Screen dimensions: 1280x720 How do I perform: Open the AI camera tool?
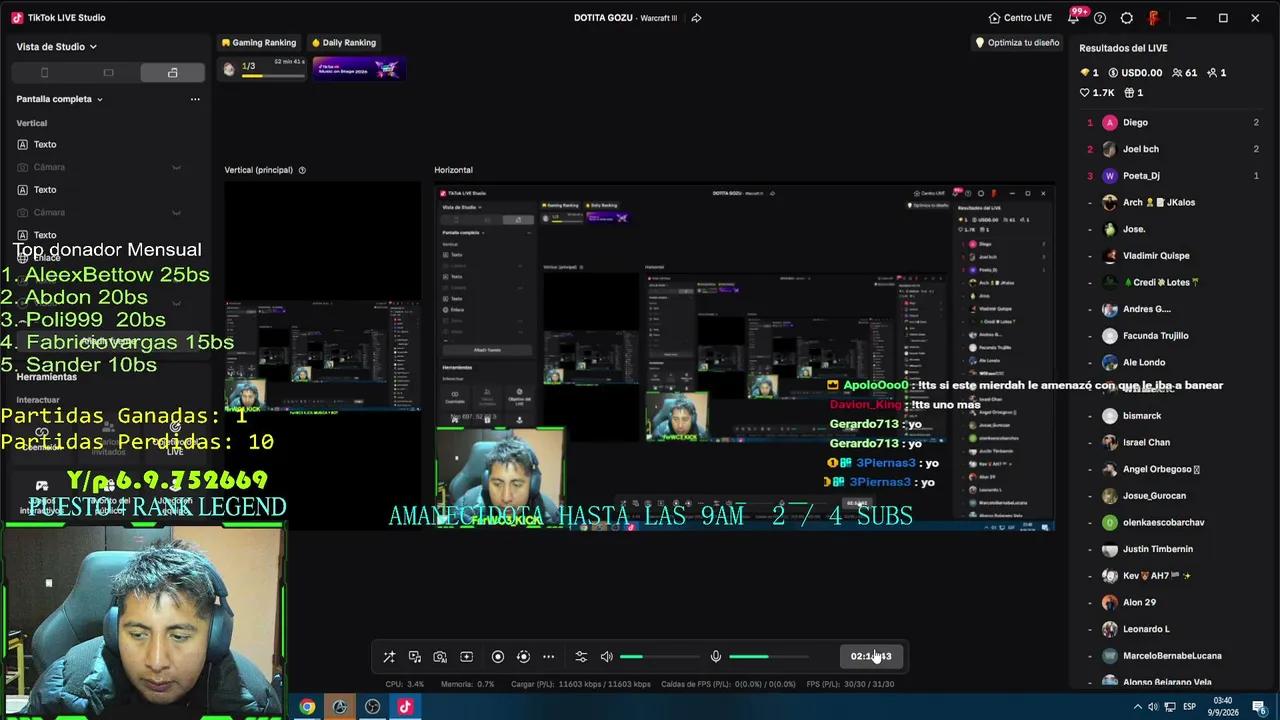coord(440,657)
